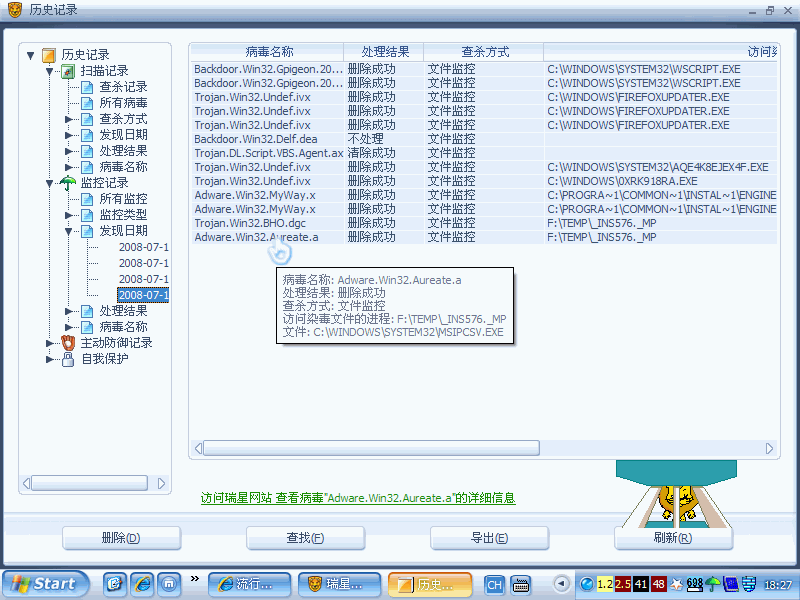
Task: Select the Backdoor.Win32.Delf.dea row
Action: (484, 139)
